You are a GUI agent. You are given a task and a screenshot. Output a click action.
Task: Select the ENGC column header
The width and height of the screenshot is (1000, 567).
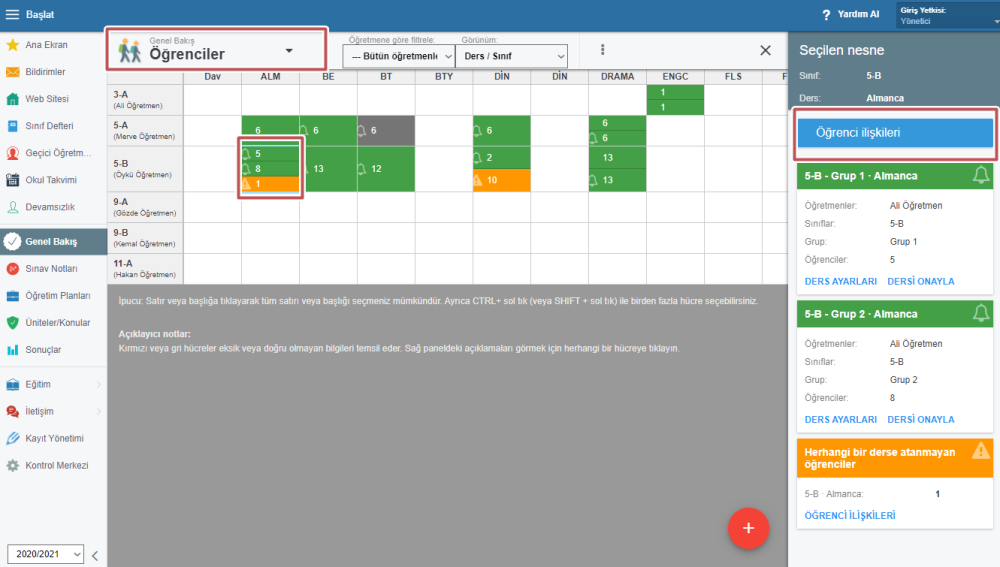tap(675, 77)
